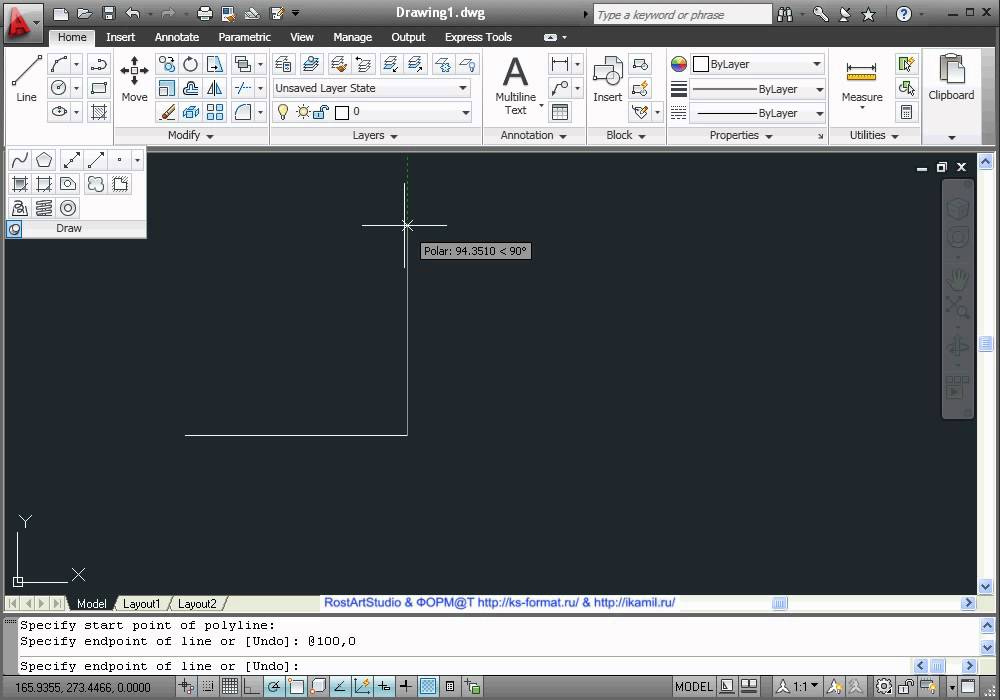The width and height of the screenshot is (1000, 700).
Task: Expand the Annotation panel
Action: (533, 135)
